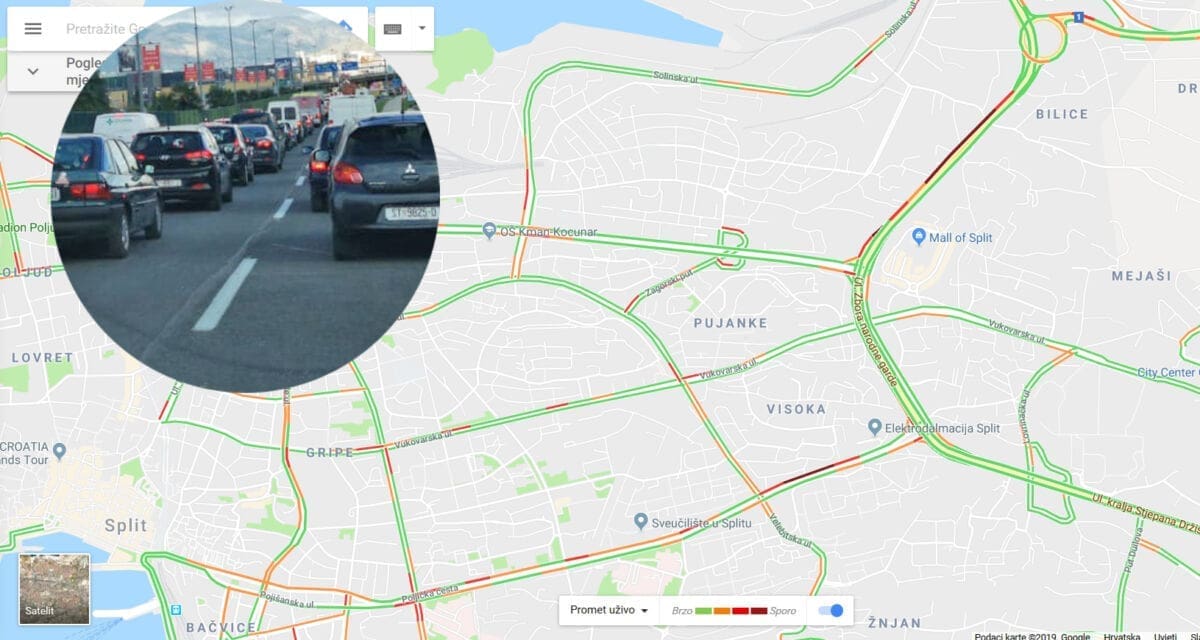Click the keyboard input tools icon
The image size is (1200, 640).
tap(393, 29)
